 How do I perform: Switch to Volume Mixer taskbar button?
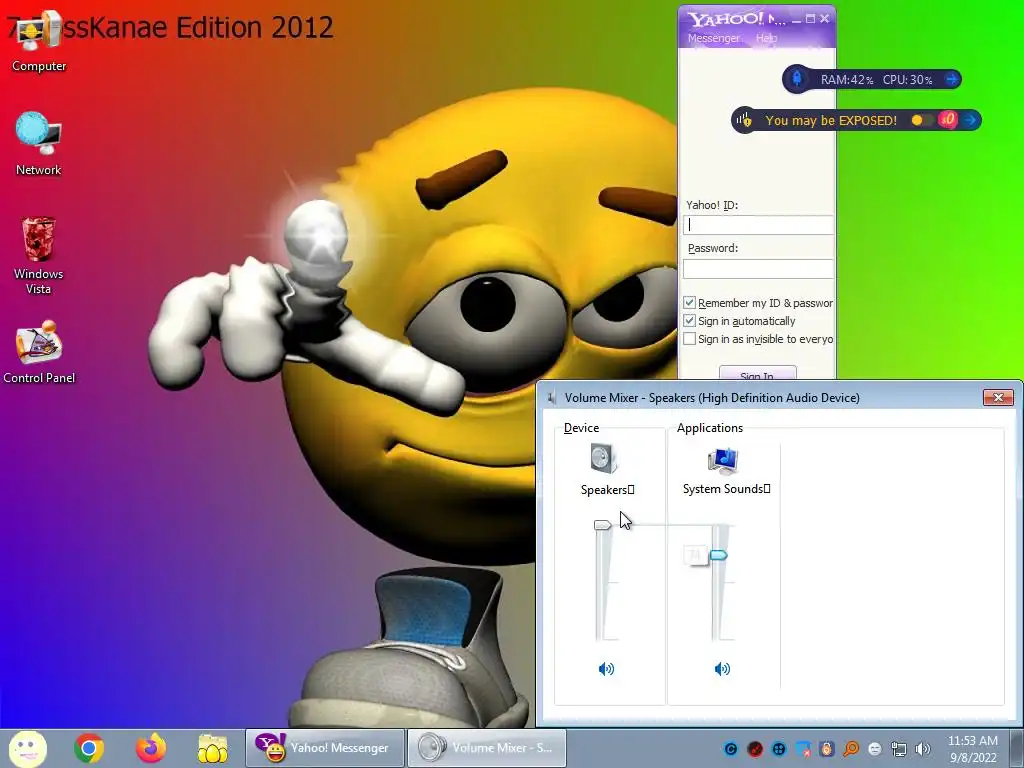[x=487, y=748]
